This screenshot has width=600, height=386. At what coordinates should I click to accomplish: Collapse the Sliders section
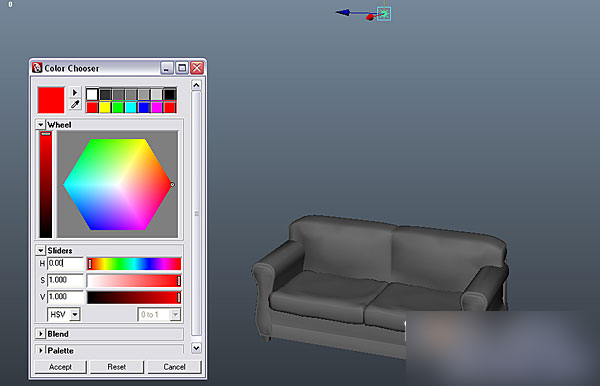(41, 251)
